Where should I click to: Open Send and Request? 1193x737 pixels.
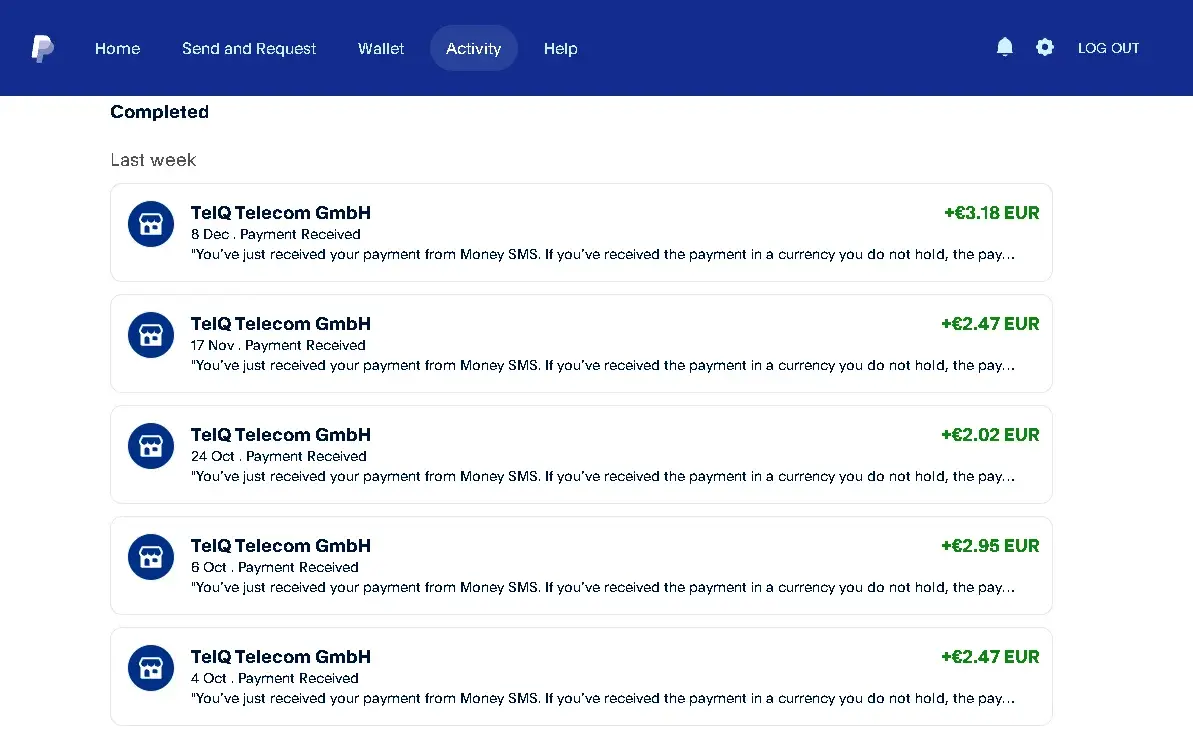[249, 49]
